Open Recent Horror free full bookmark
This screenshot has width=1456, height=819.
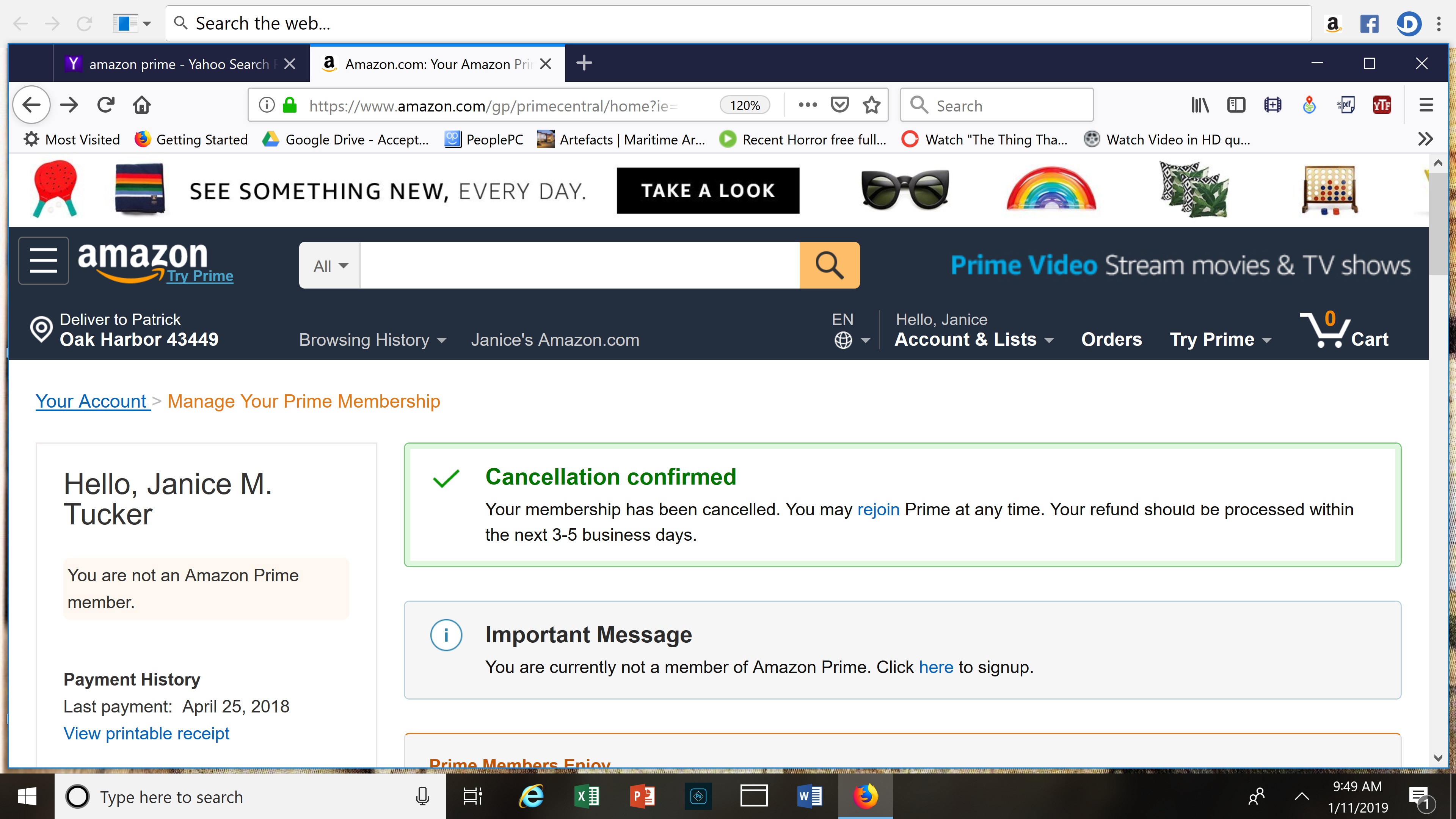pyautogui.click(x=803, y=139)
